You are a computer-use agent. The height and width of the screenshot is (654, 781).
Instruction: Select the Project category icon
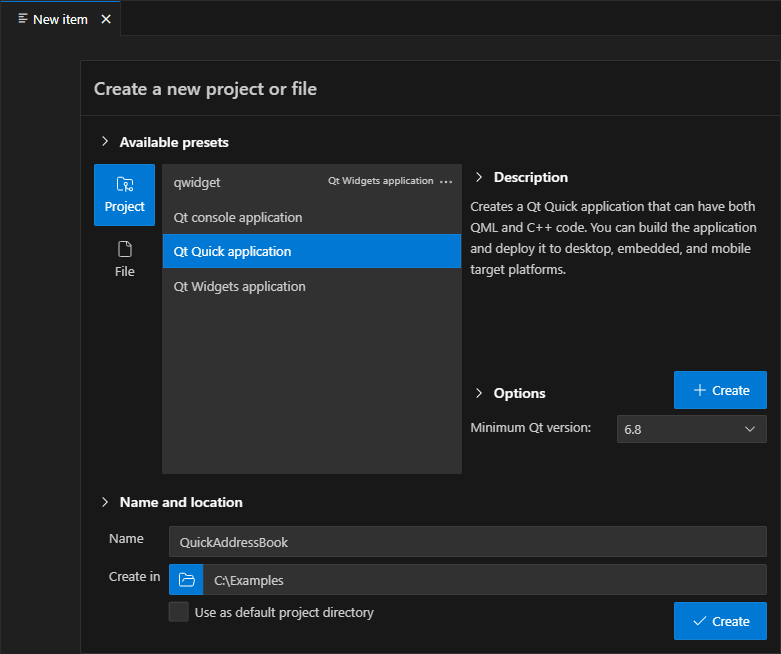[124, 195]
